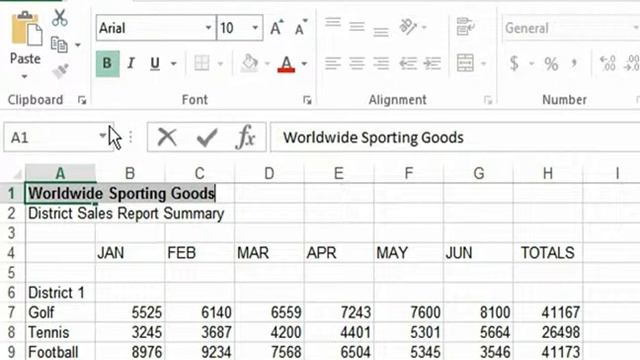Select Tennis total cell 26498
The height and width of the screenshot is (360, 640).
548,332
